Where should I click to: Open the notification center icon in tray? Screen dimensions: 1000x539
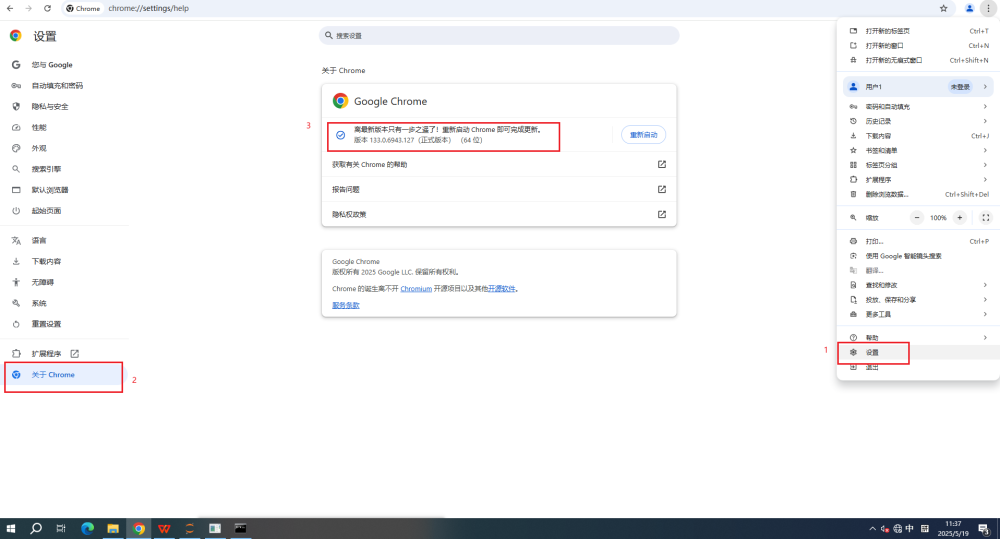983,528
